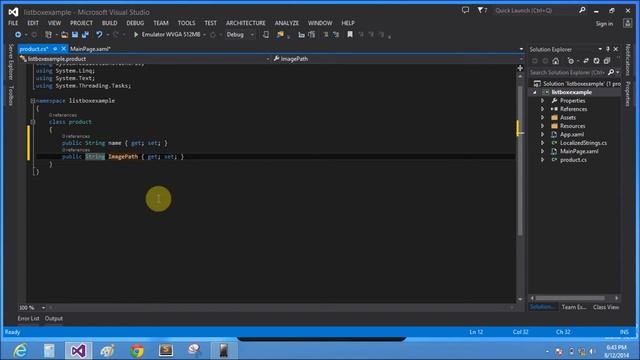Open the FILE menu
640x360 pixels.
(13, 23)
